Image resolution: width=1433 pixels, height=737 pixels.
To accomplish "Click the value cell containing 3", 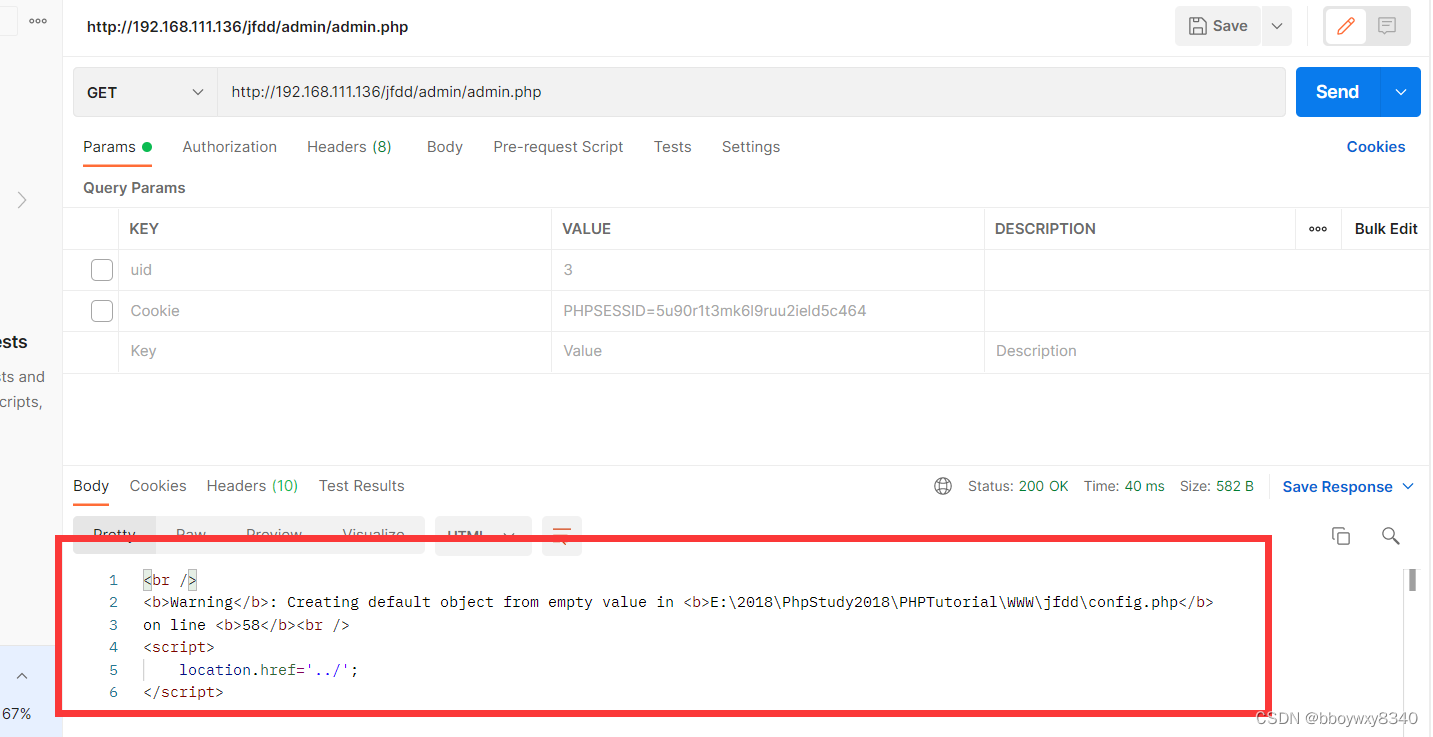I will [x=768, y=270].
